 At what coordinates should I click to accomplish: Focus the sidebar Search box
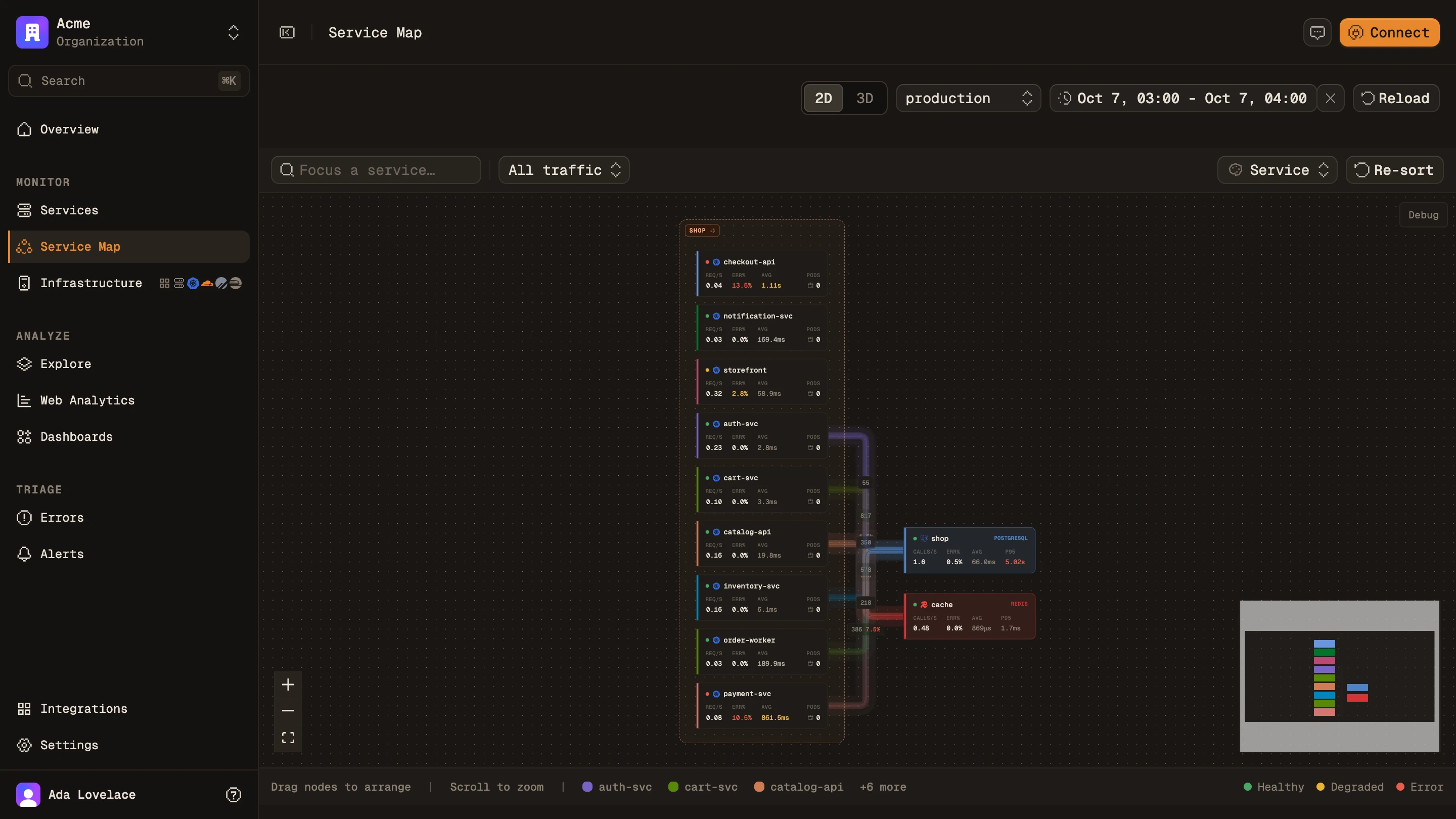coord(129,81)
